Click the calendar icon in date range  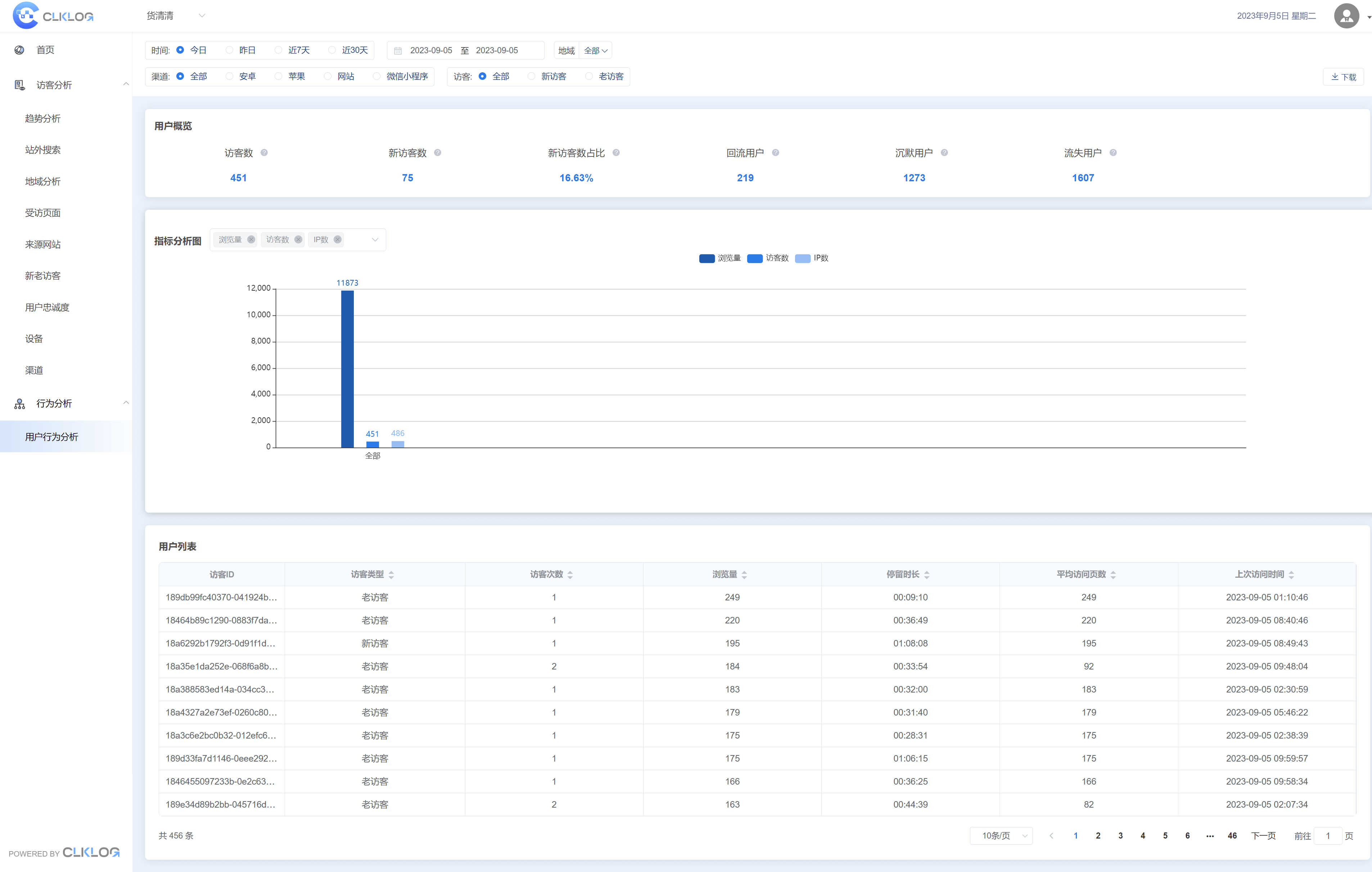[398, 51]
